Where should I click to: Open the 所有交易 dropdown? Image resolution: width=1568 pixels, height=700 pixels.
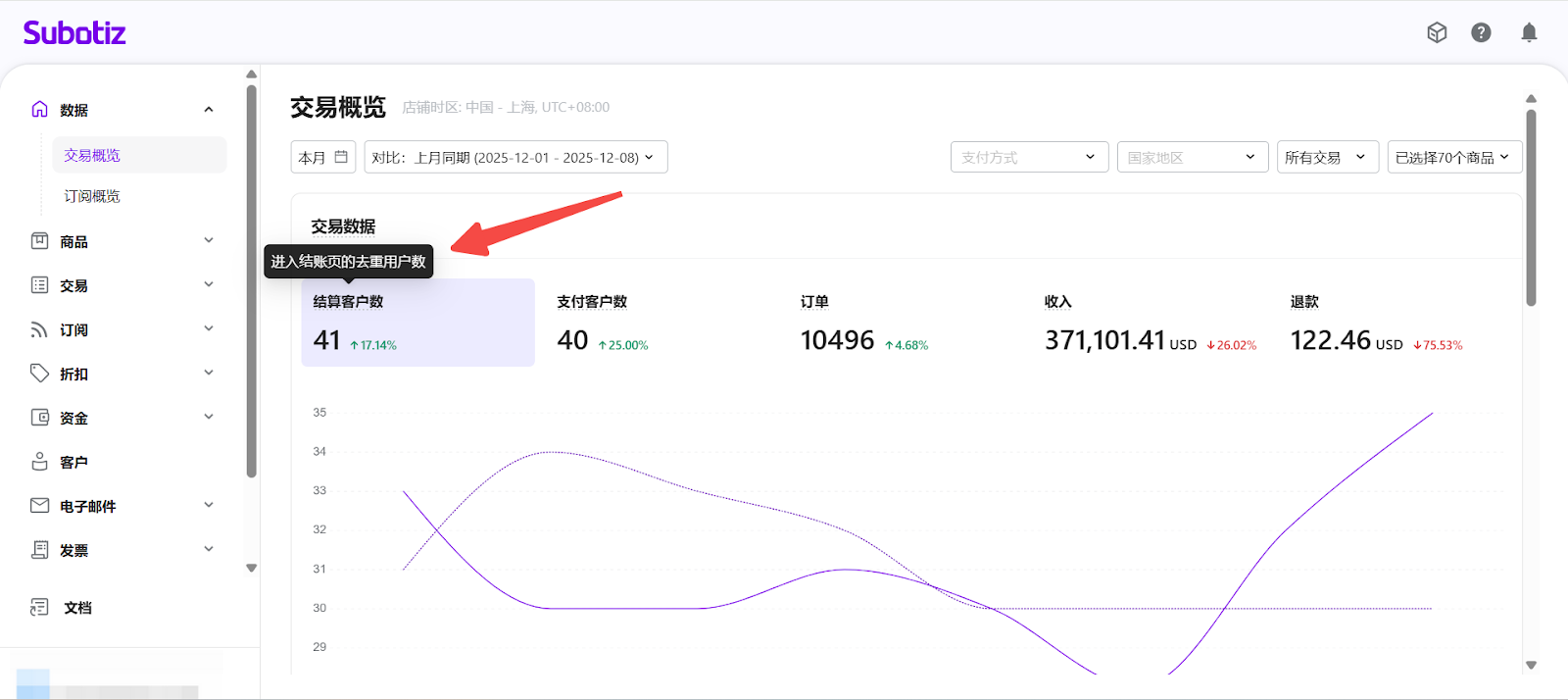1327,157
